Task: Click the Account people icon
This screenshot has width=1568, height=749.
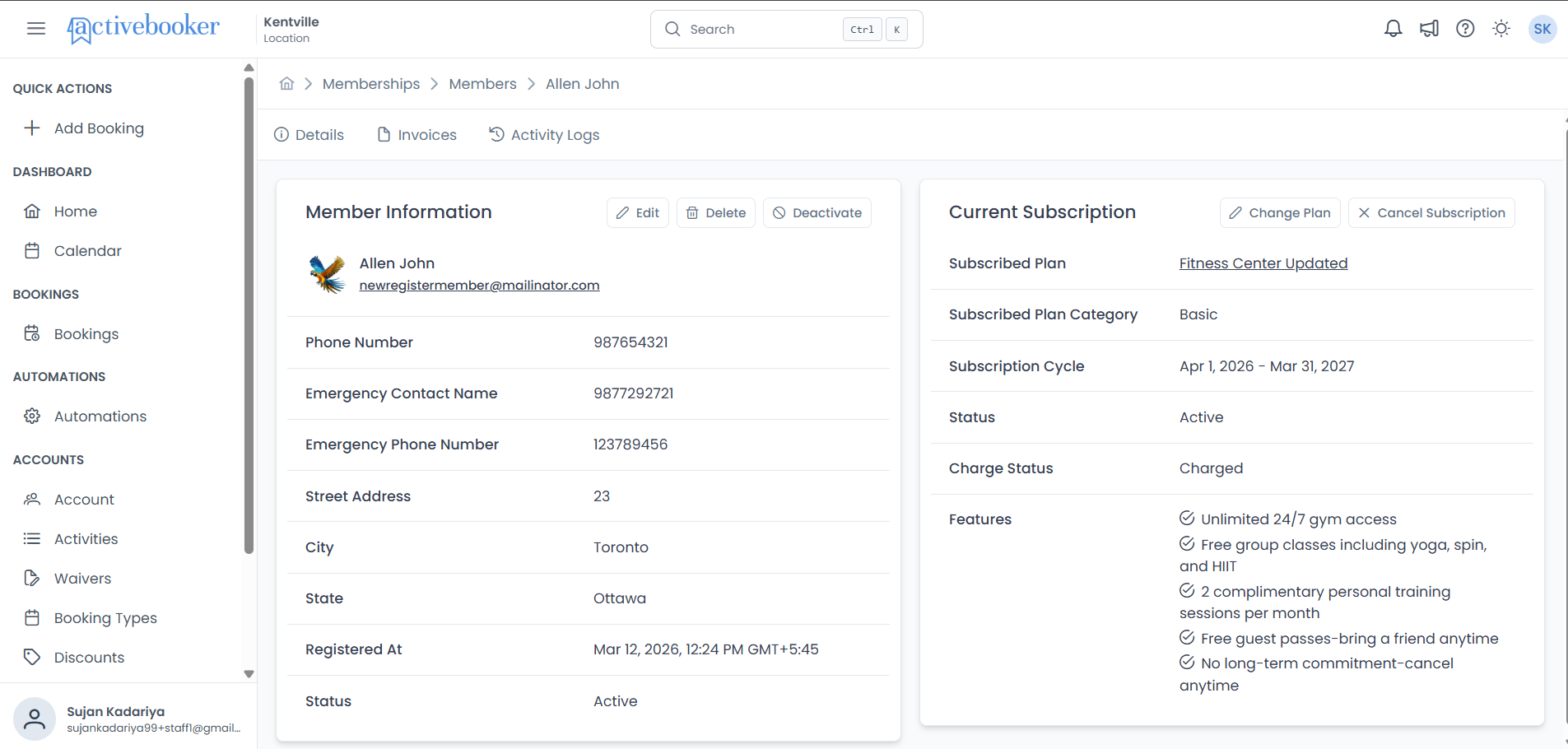Action: (x=32, y=500)
